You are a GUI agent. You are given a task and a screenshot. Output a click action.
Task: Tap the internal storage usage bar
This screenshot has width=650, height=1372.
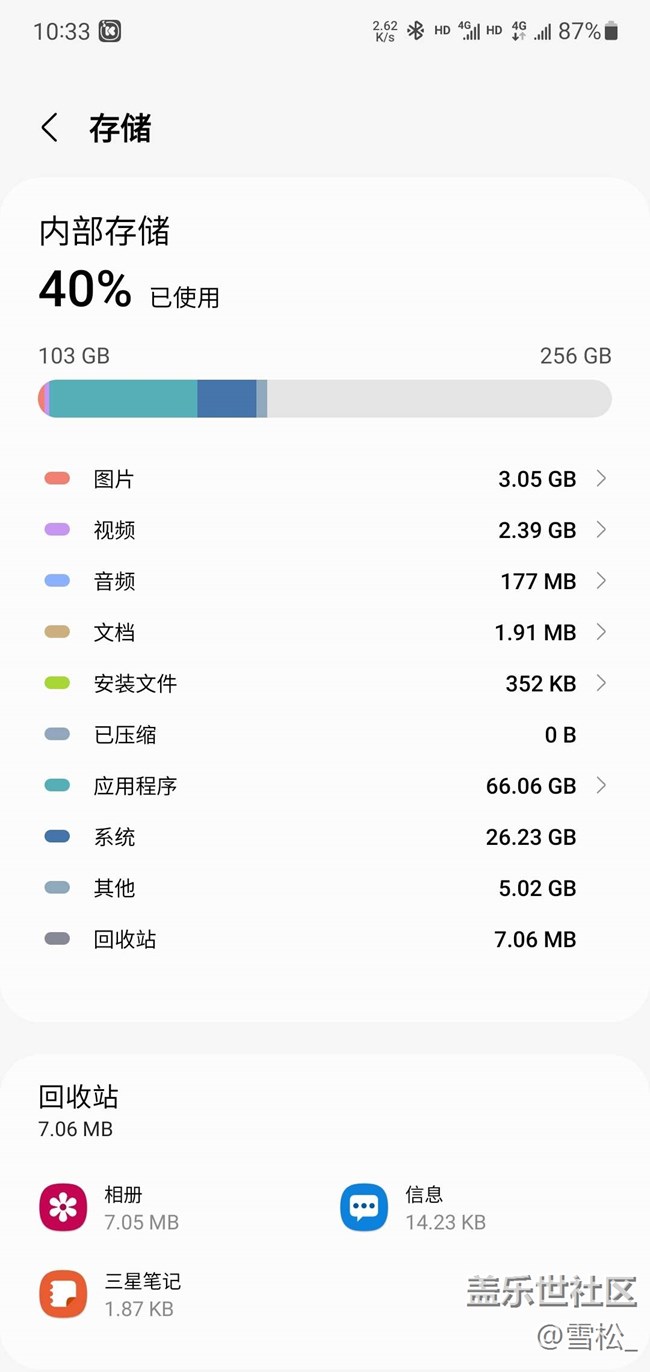pyautogui.click(x=325, y=398)
